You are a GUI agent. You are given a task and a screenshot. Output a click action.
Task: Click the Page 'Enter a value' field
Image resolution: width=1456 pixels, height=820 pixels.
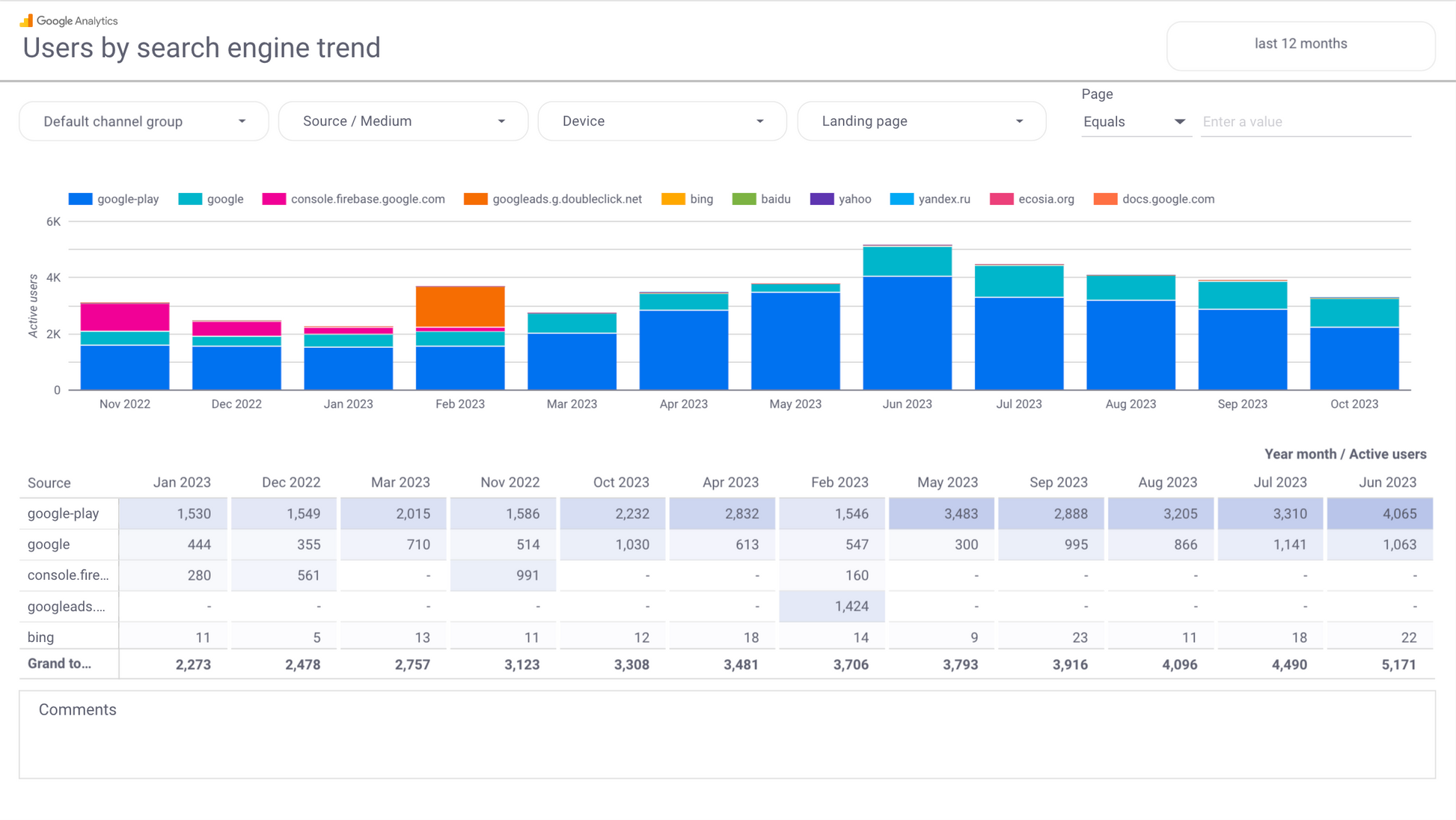[x=1305, y=122]
